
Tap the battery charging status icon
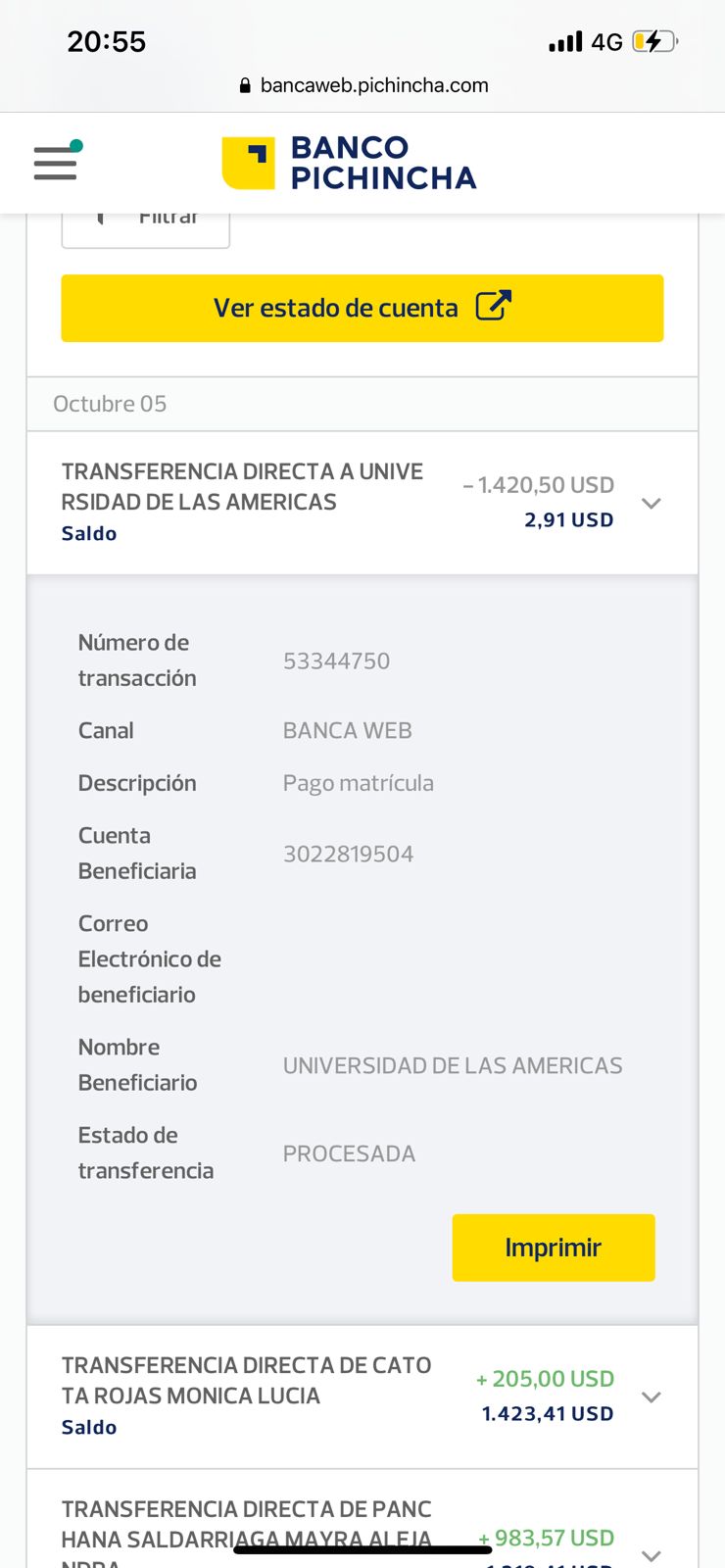653,41
